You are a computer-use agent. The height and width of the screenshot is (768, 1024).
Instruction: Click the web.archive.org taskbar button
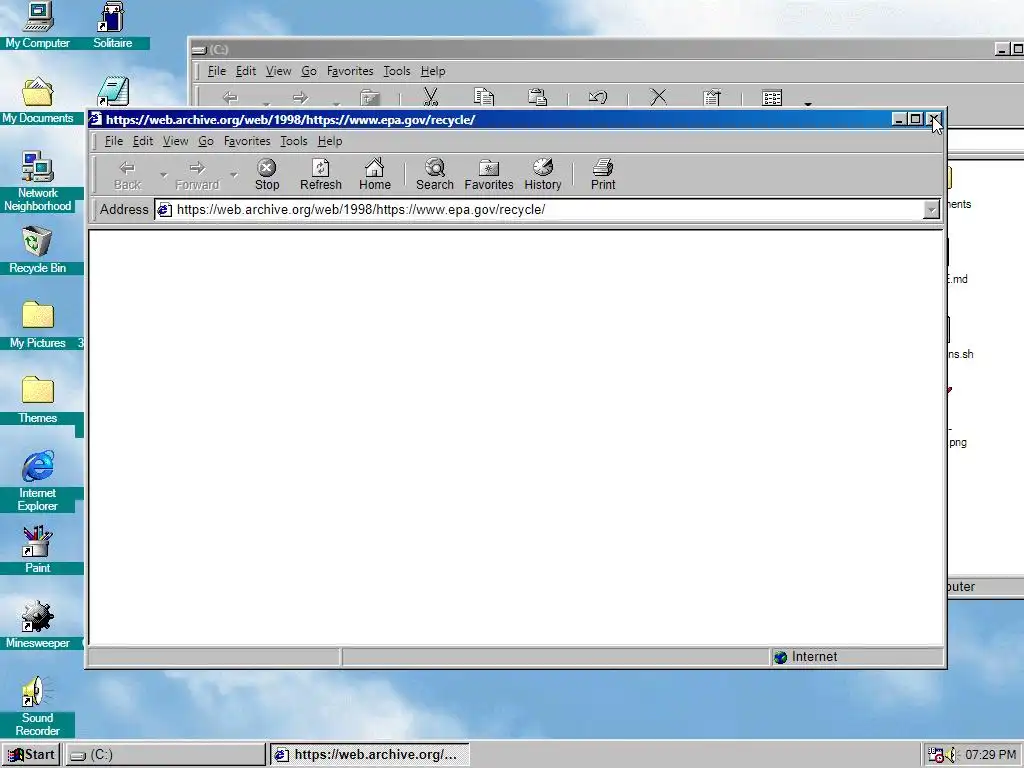pyautogui.click(x=370, y=754)
